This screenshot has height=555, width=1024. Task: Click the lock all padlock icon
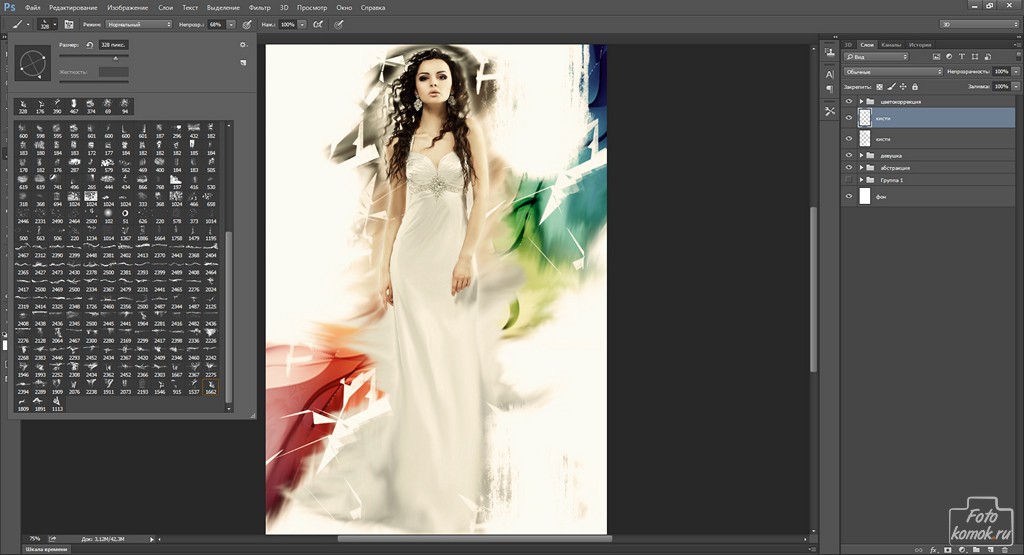[x=917, y=87]
